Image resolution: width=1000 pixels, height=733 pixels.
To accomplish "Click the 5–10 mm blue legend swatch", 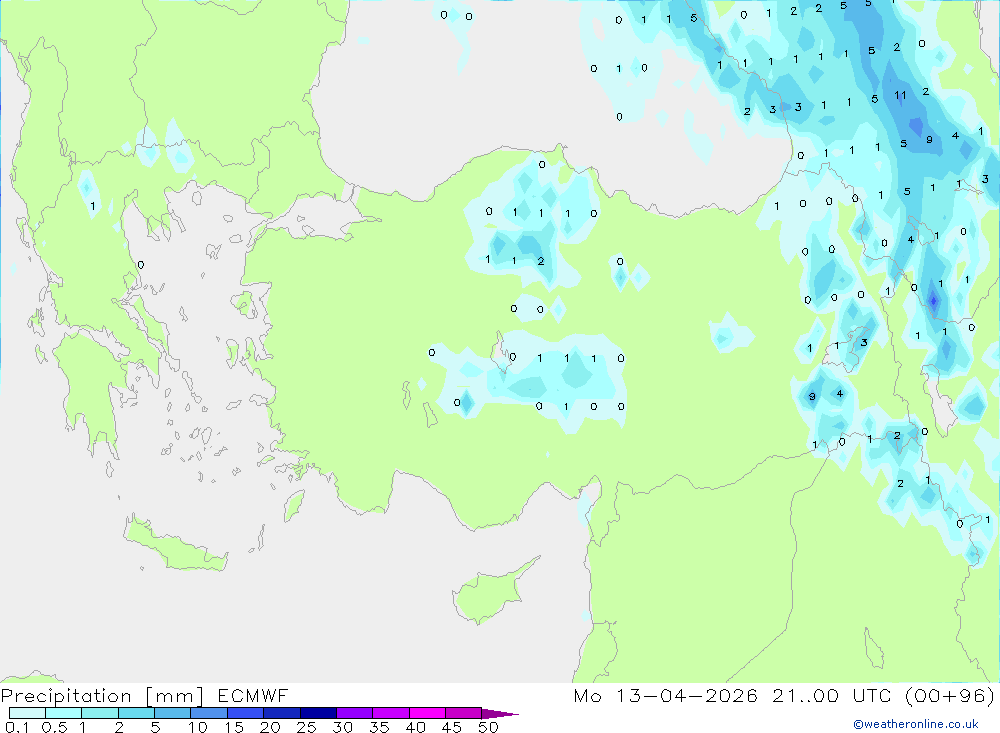I will (173, 713).
